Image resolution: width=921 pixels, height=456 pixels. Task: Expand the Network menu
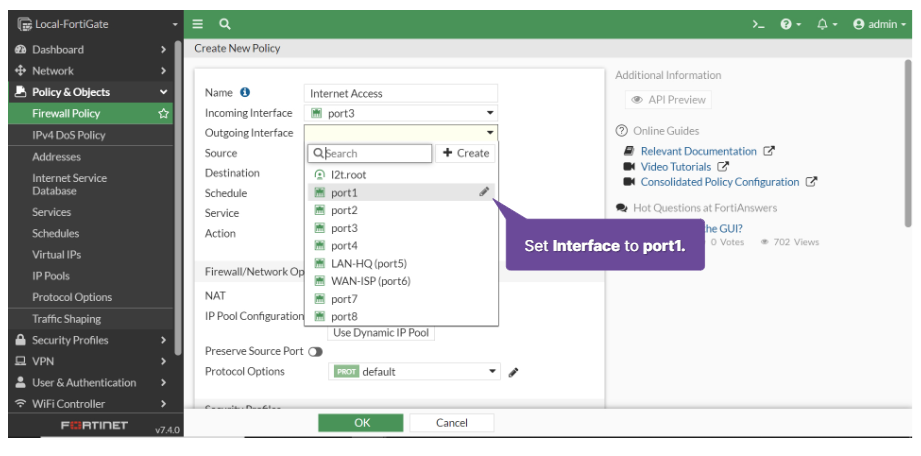point(91,71)
